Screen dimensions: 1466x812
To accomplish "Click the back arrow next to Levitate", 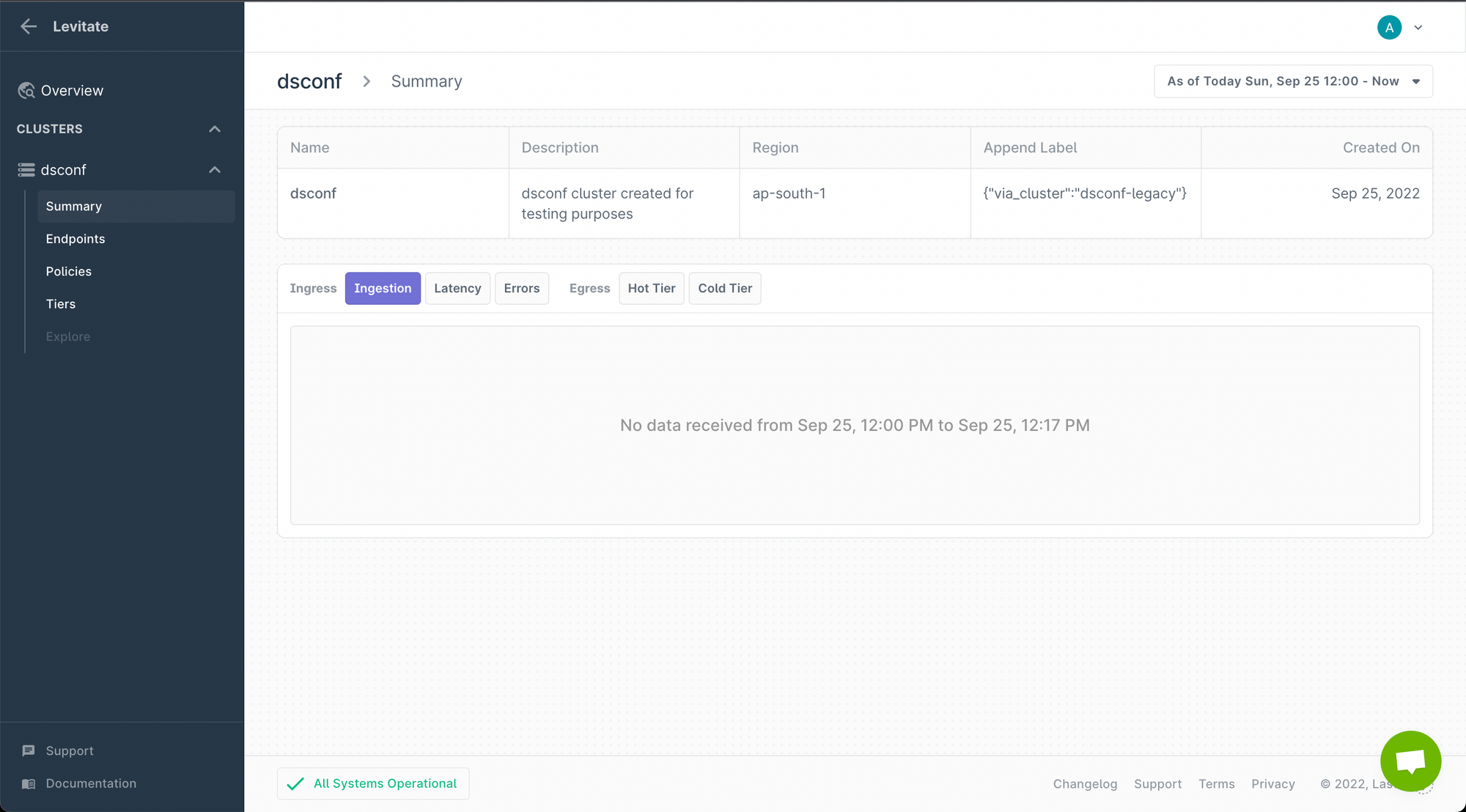I will pos(29,26).
